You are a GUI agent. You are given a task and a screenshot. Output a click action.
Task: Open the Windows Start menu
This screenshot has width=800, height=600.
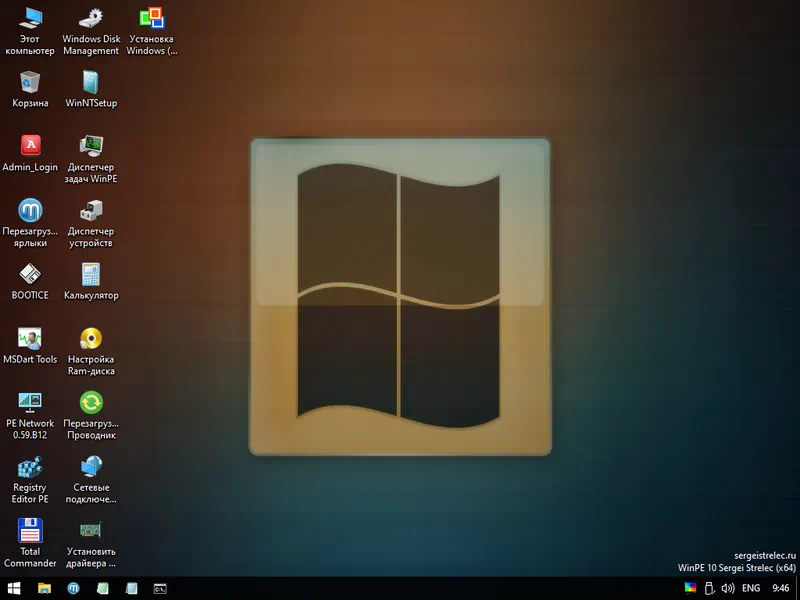click(x=14, y=588)
